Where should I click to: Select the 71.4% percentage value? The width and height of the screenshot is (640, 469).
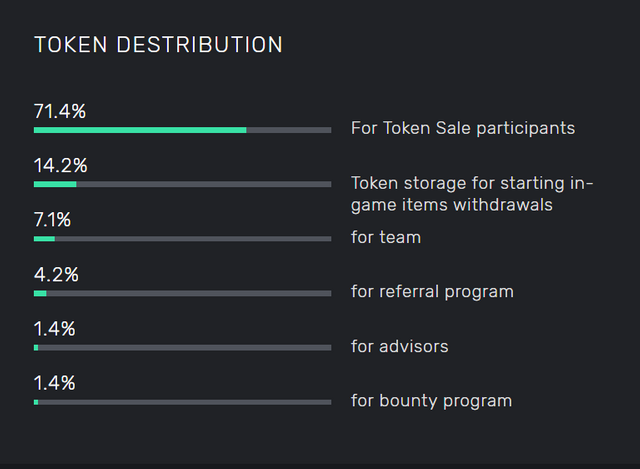[x=60, y=111]
